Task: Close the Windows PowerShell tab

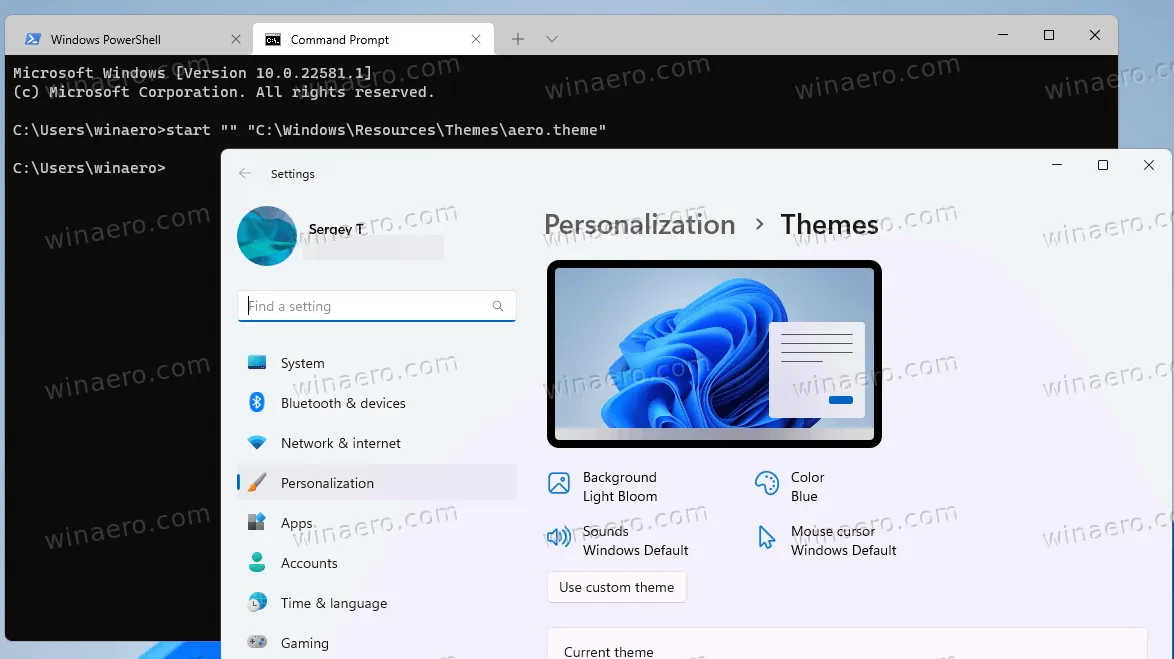Action: (236, 40)
